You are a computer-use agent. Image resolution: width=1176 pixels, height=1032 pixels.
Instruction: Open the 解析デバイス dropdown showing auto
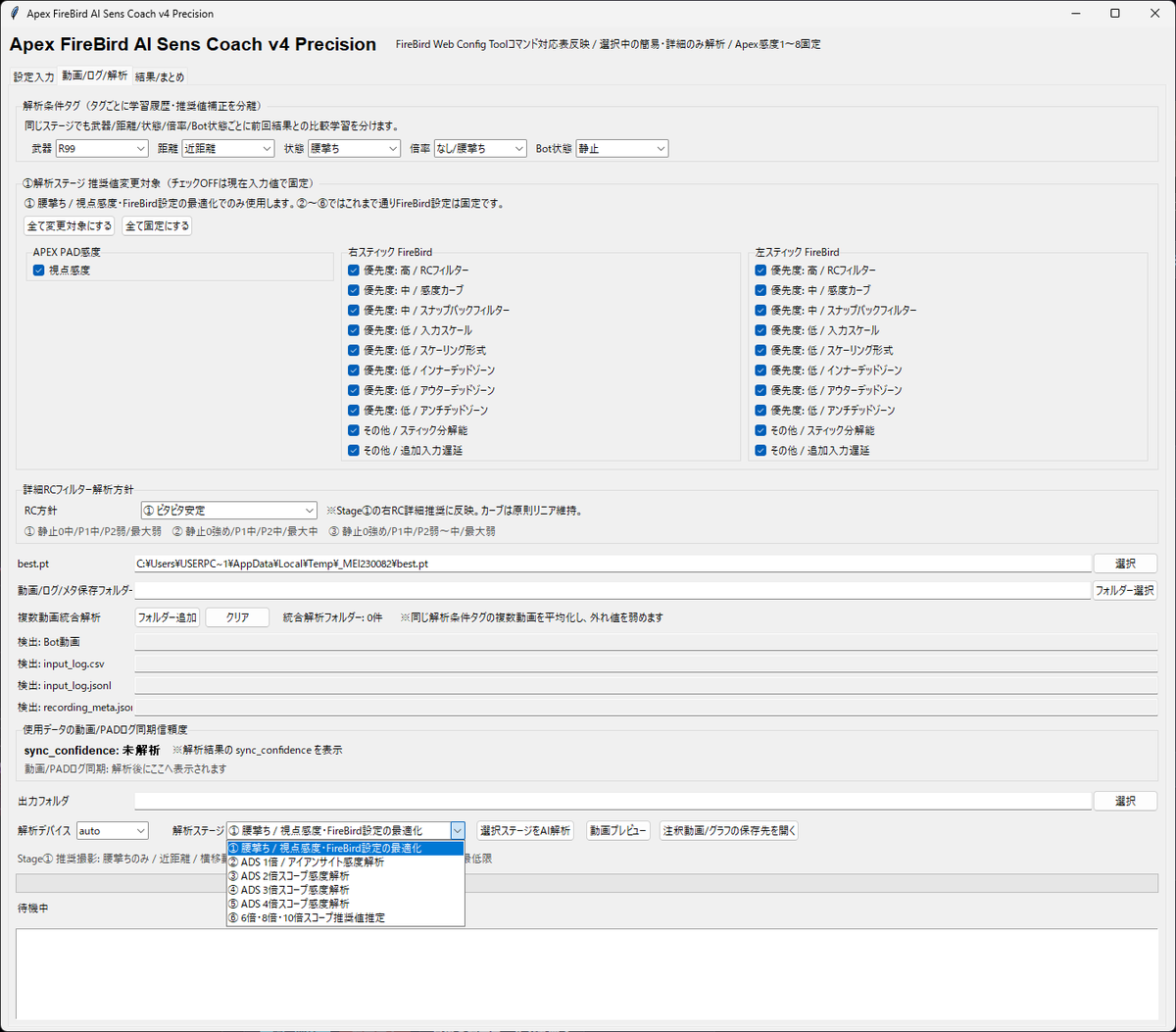(112, 830)
